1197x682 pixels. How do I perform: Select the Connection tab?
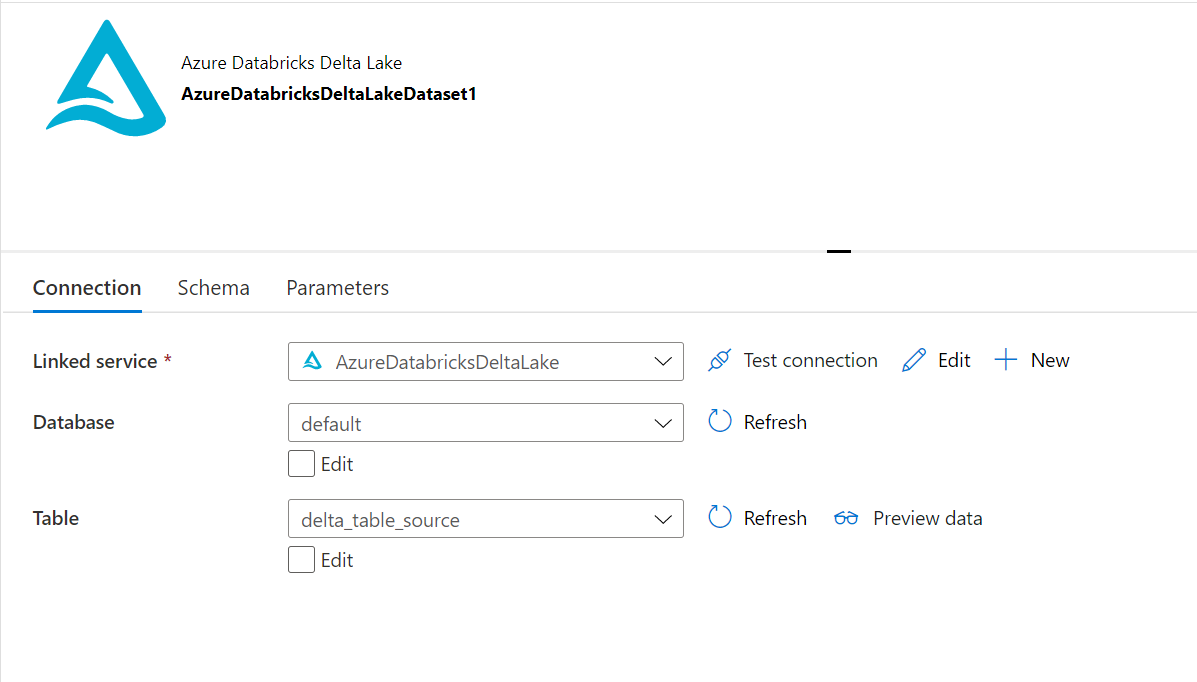[x=87, y=288]
